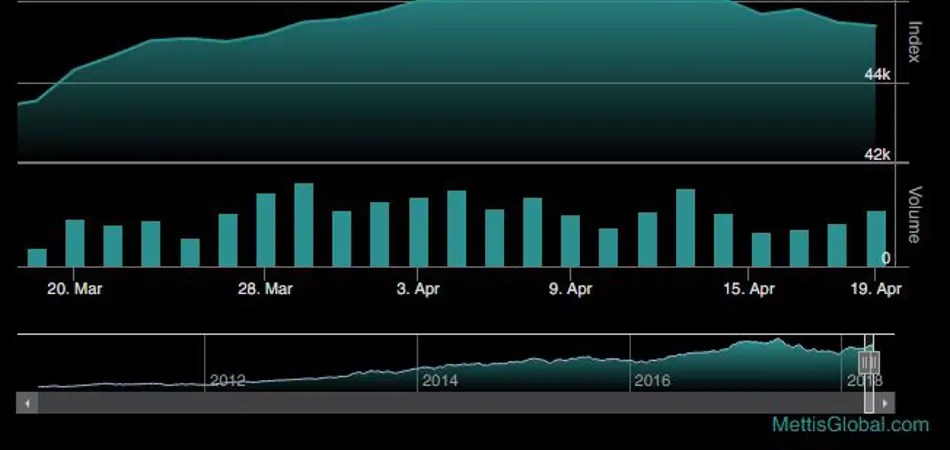The width and height of the screenshot is (950, 450).
Task: Open the MettisGlobal.com link
Action: click(x=850, y=424)
